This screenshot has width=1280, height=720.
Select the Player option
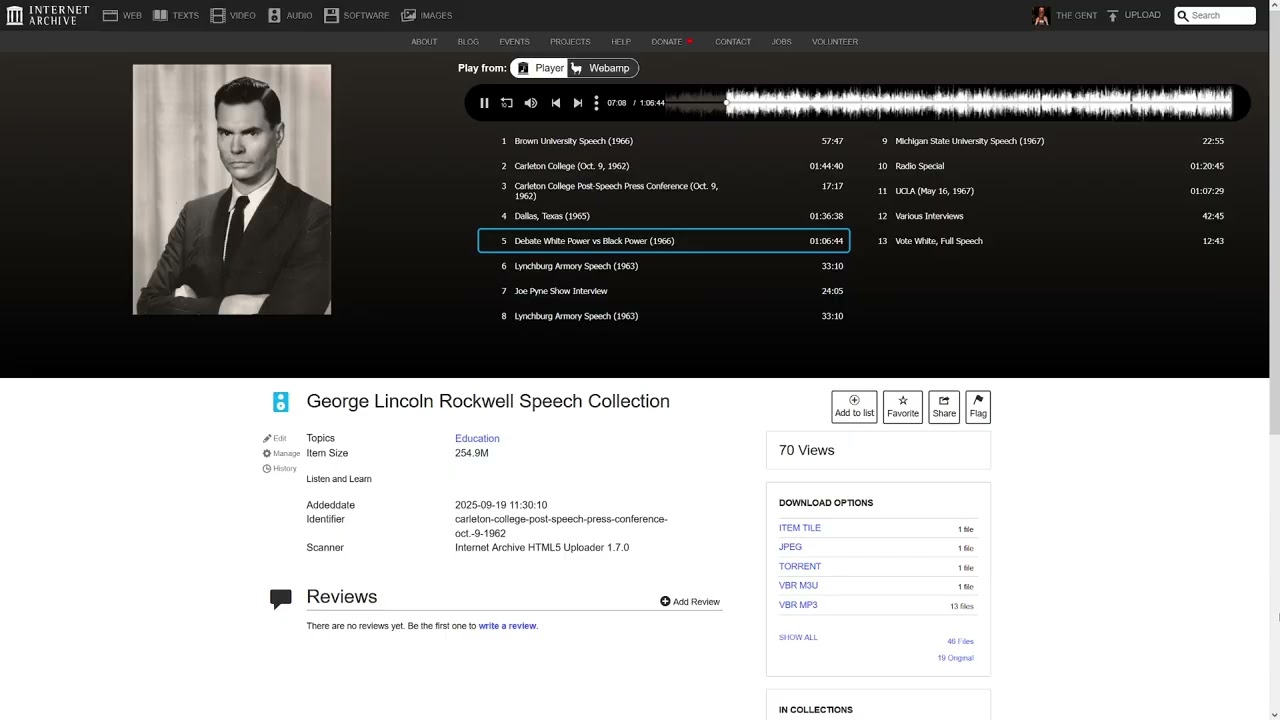(x=539, y=68)
